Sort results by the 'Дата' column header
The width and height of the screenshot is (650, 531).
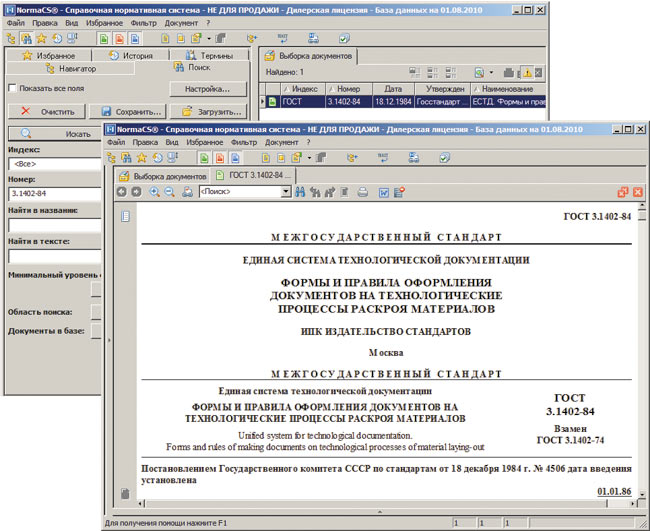pos(392,88)
